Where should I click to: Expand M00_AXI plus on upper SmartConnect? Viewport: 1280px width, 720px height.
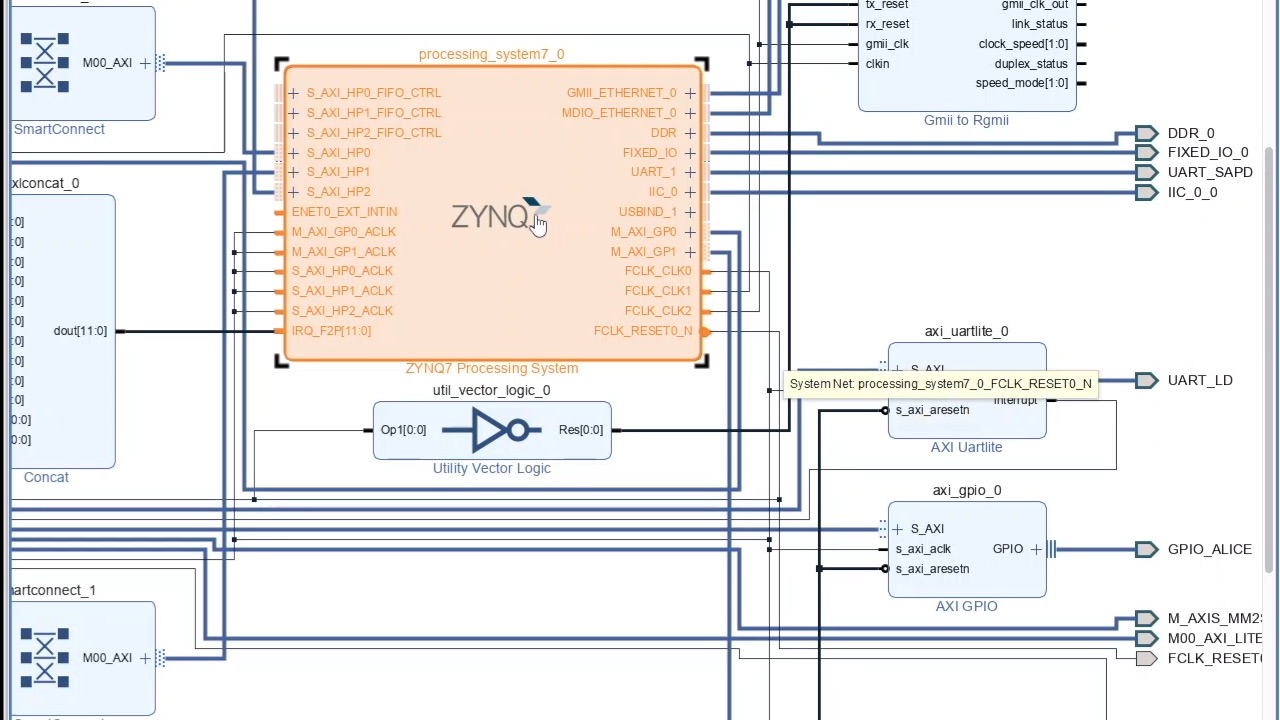(145, 63)
